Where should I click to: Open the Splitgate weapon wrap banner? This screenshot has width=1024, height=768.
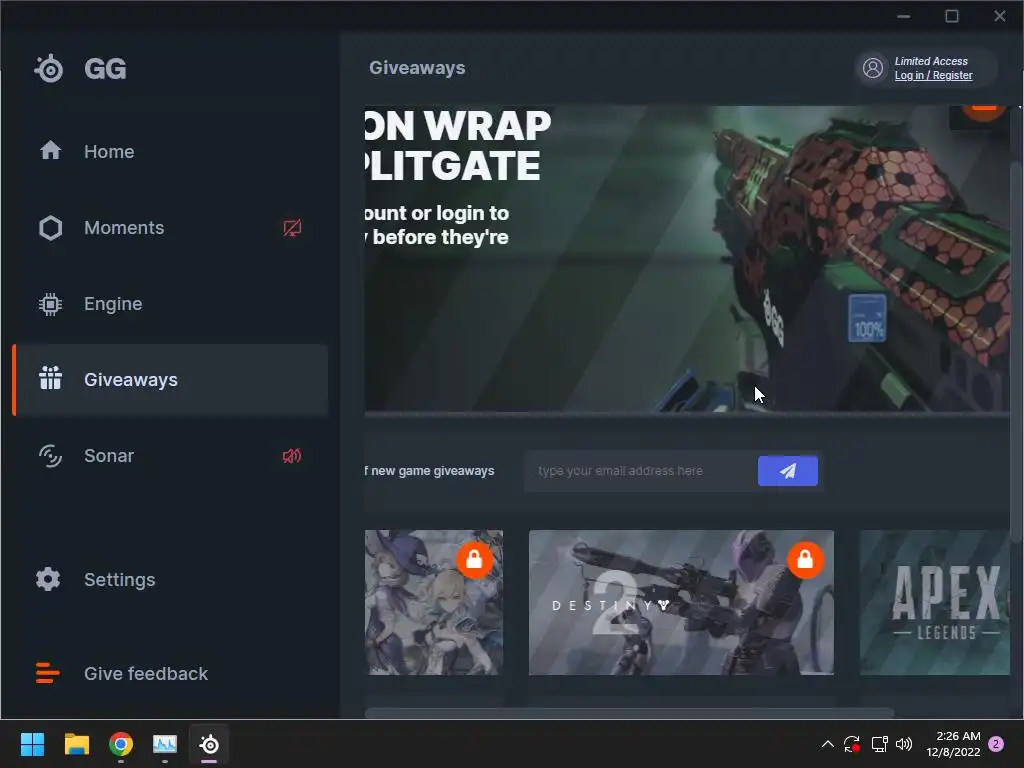[687, 259]
